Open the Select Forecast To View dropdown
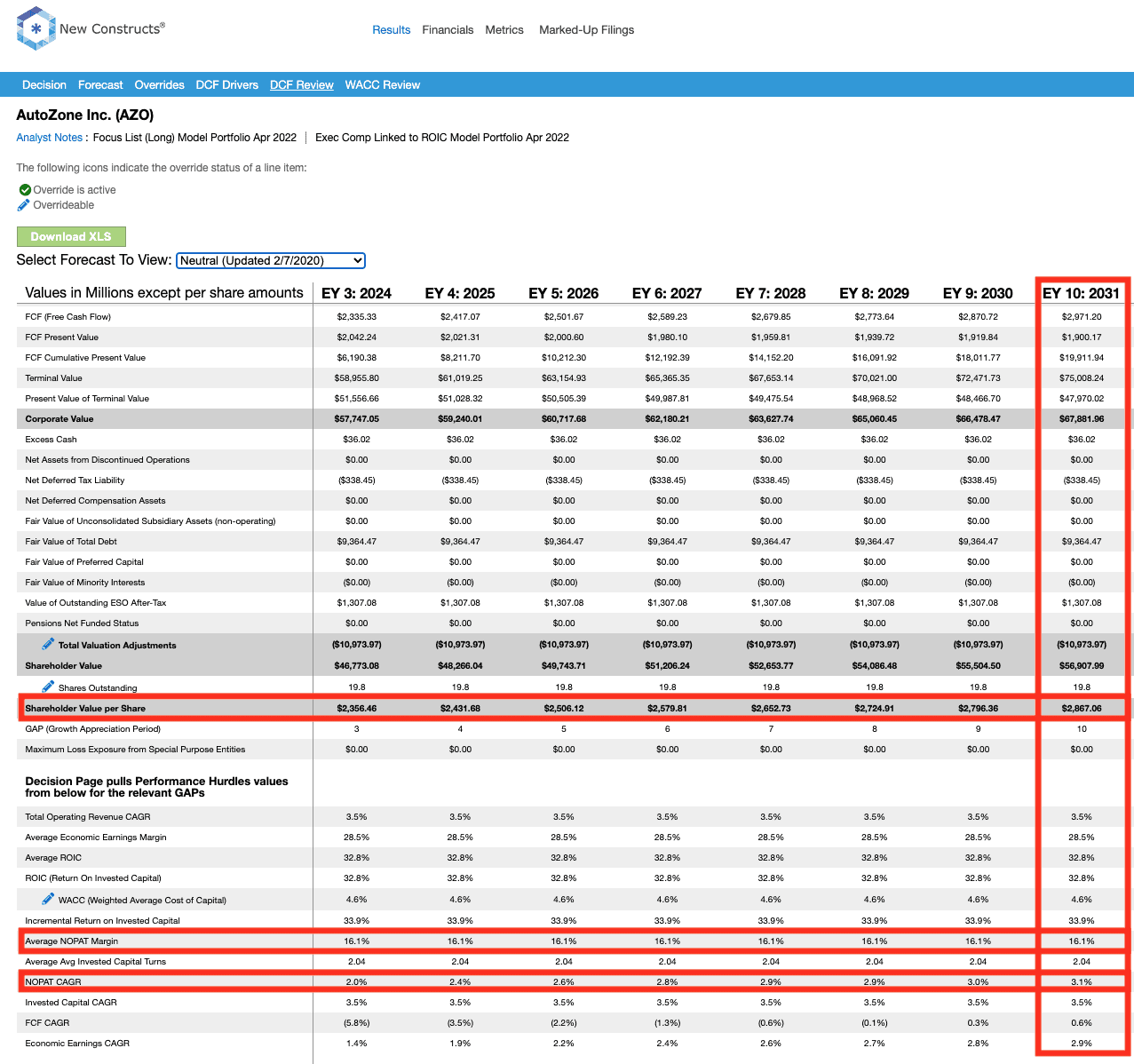This screenshot has height=1064, width=1134. tap(271, 260)
